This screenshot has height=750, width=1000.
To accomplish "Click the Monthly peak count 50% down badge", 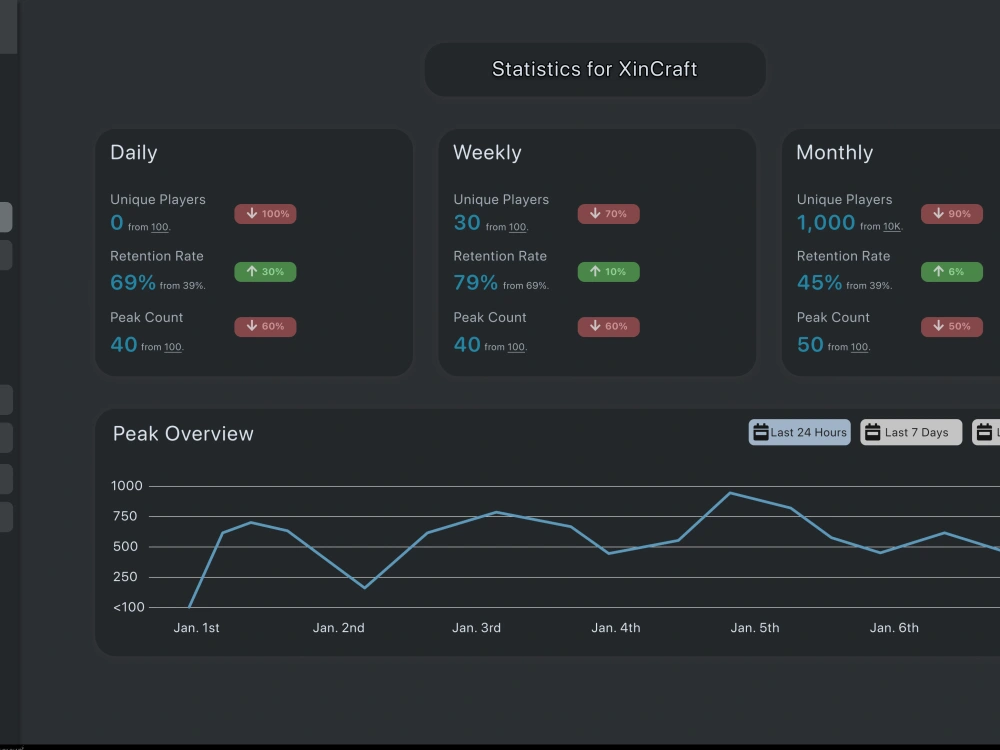I will click(x=952, y=327).
